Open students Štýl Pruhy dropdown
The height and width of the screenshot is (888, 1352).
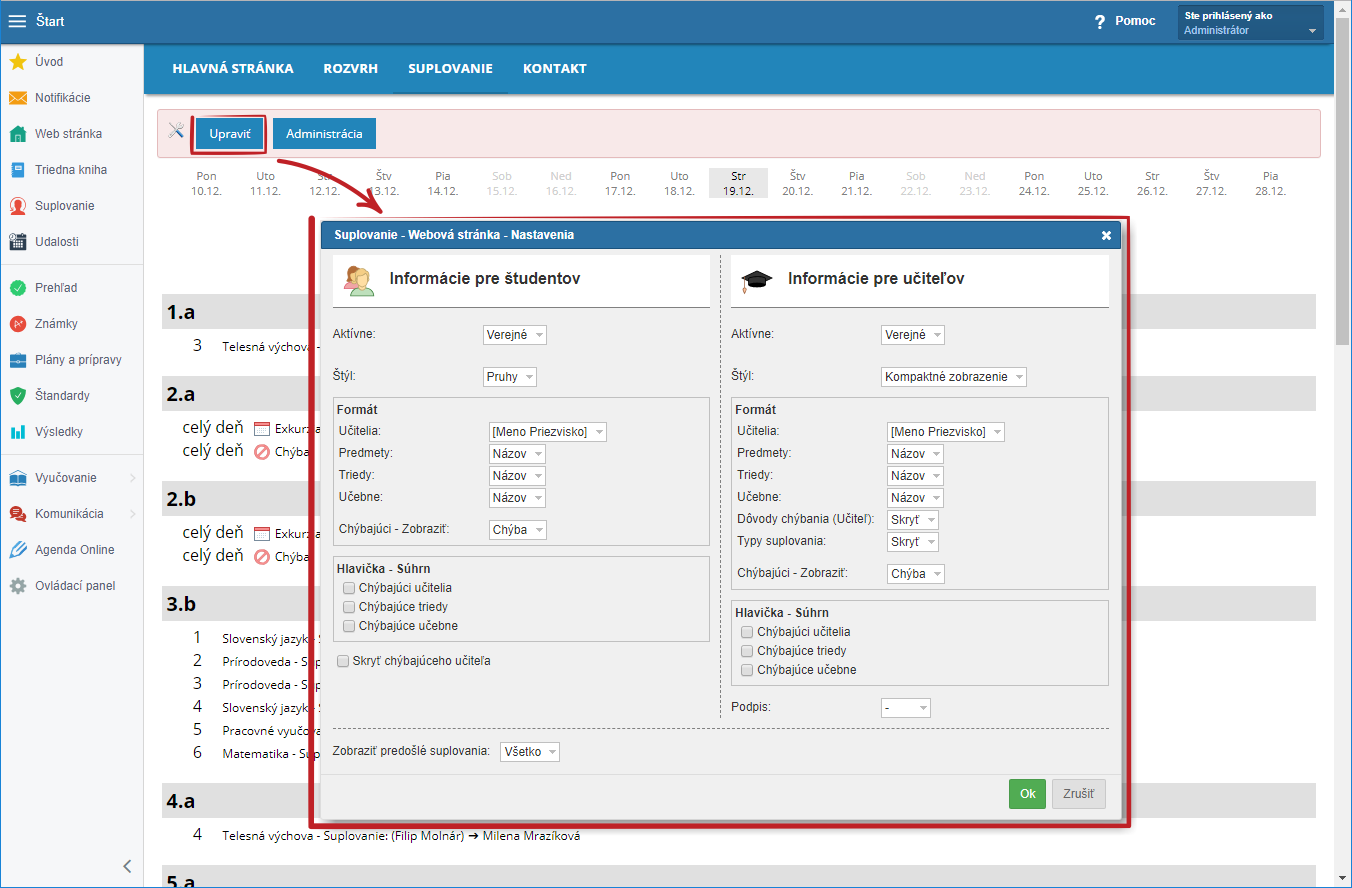(x=510, y=377)
